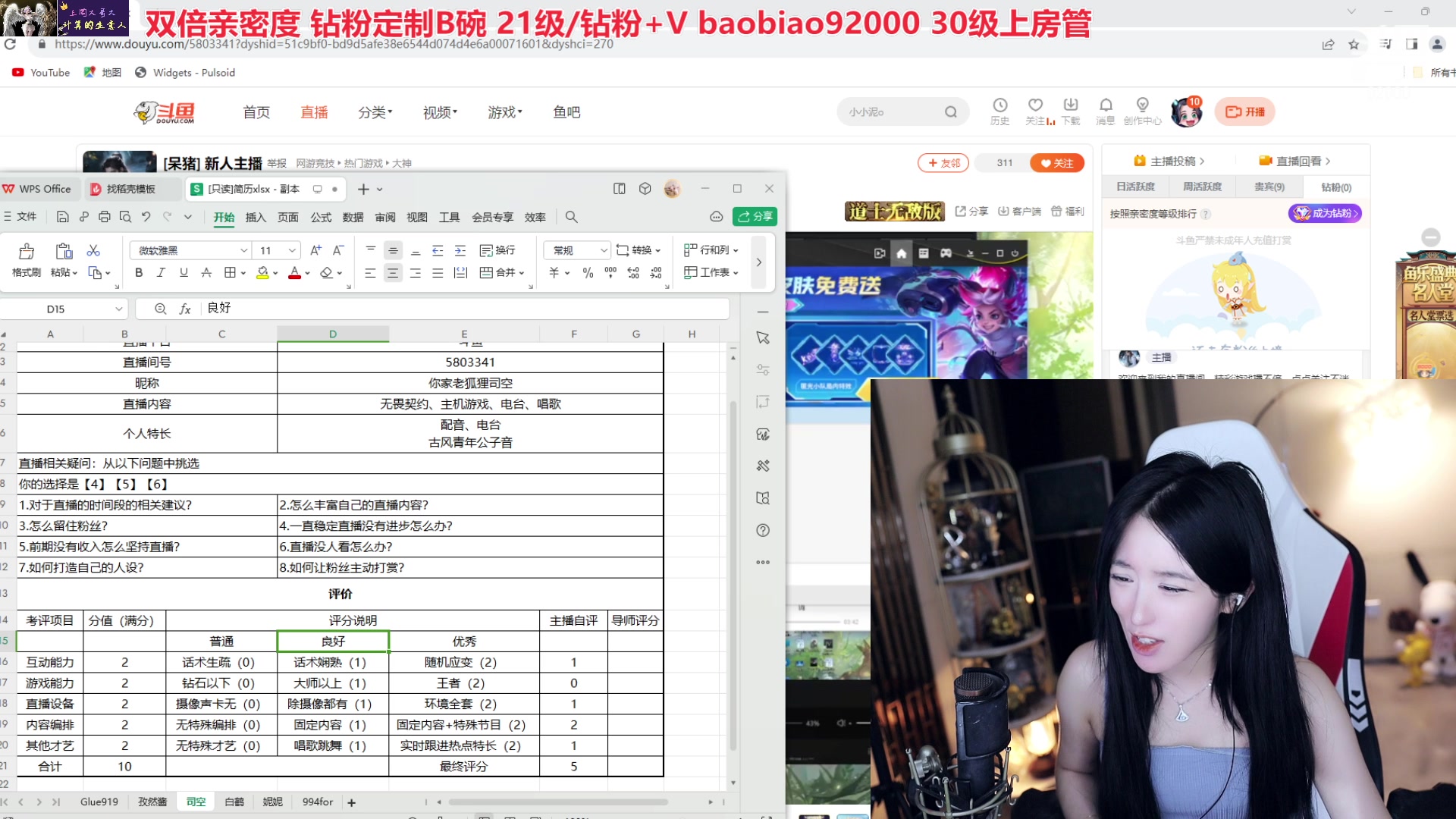Click increase decimal places icon
Screen dimensions: 1456x819
tap(633, 272)
